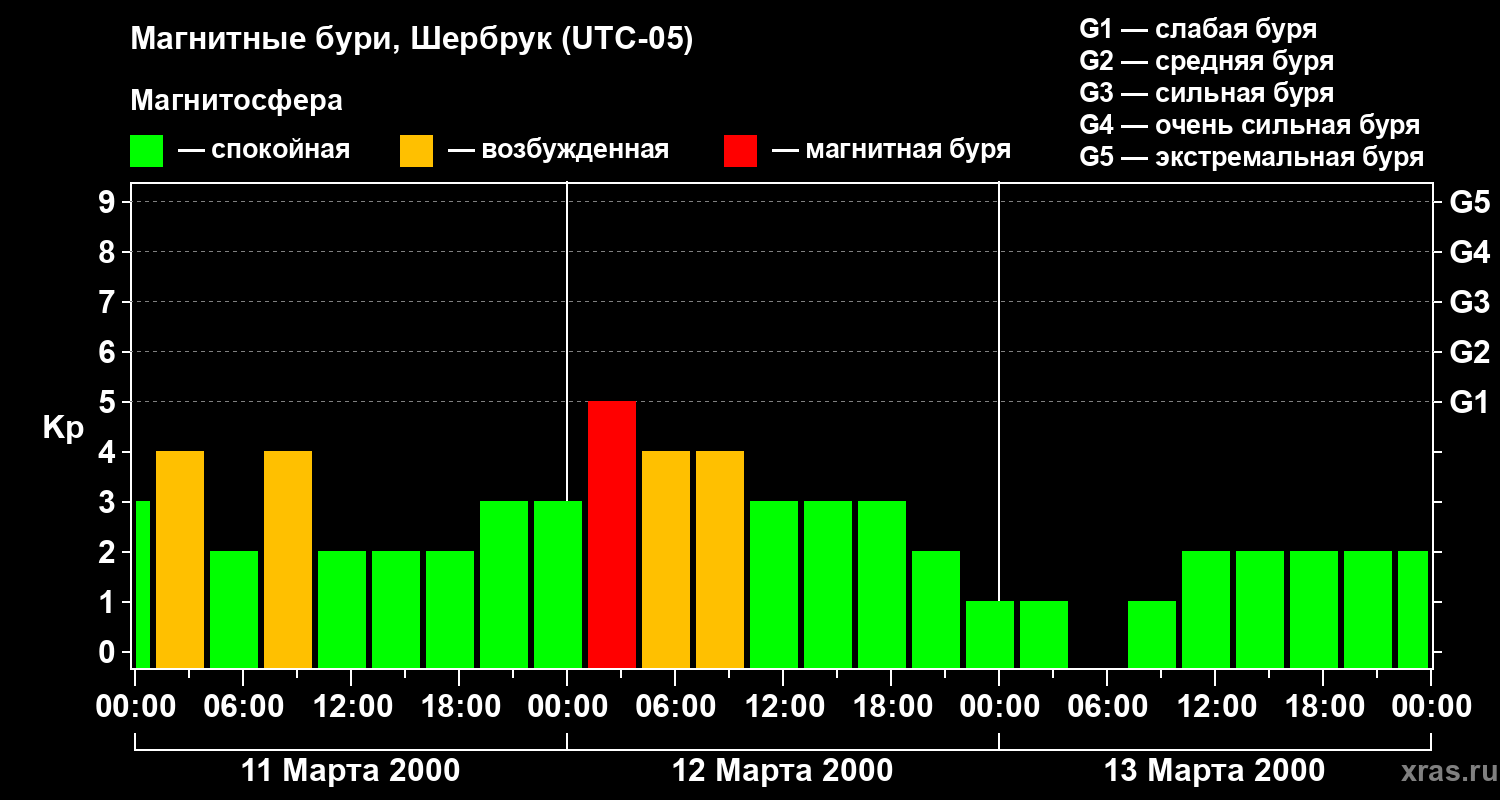
Task: Select the red Kp 5 storm bar
Action: click(x=612, y=534)
